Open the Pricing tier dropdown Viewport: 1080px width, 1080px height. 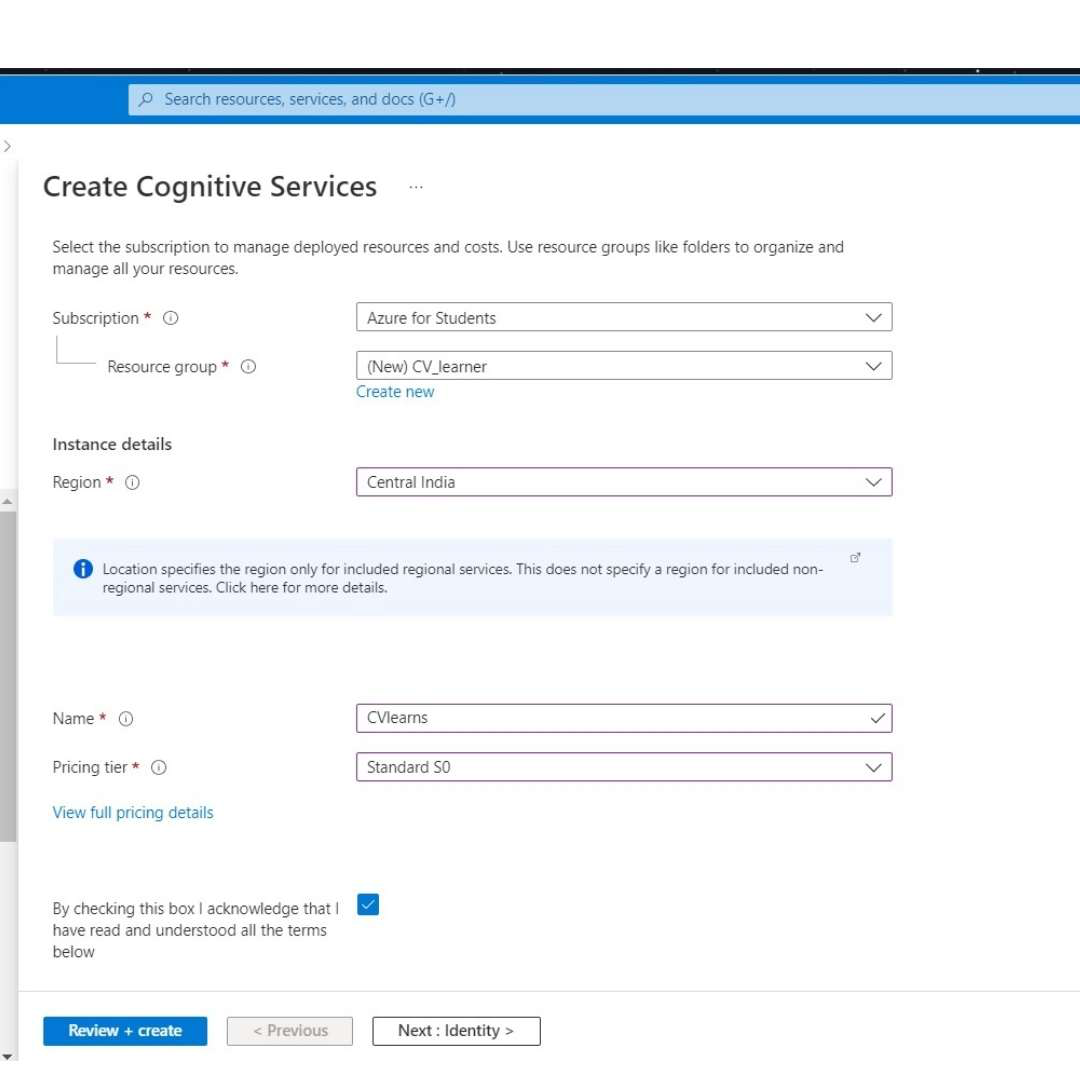coord(623,768)
